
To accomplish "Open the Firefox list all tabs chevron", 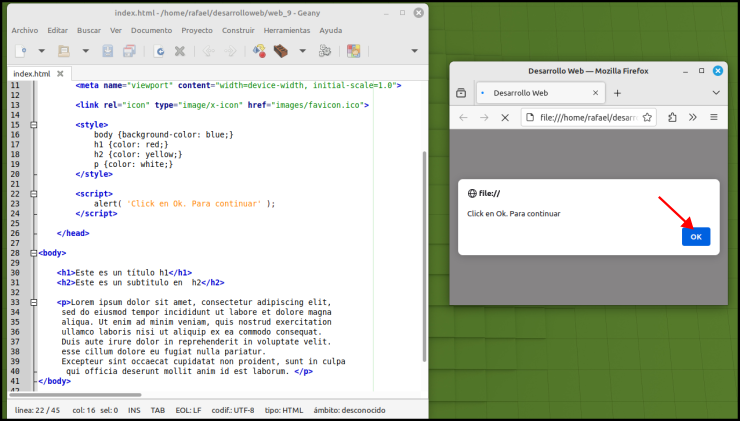I will [716, 93].
